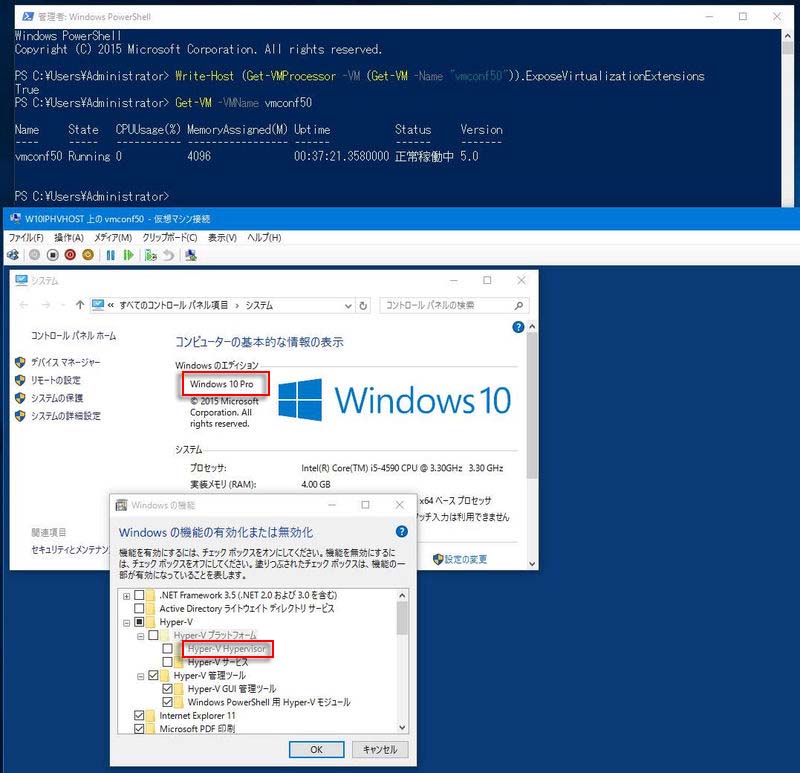Check Active Directory ライトウェイト checkbox
Screen dimensions: 800x773
click(139, 608)
